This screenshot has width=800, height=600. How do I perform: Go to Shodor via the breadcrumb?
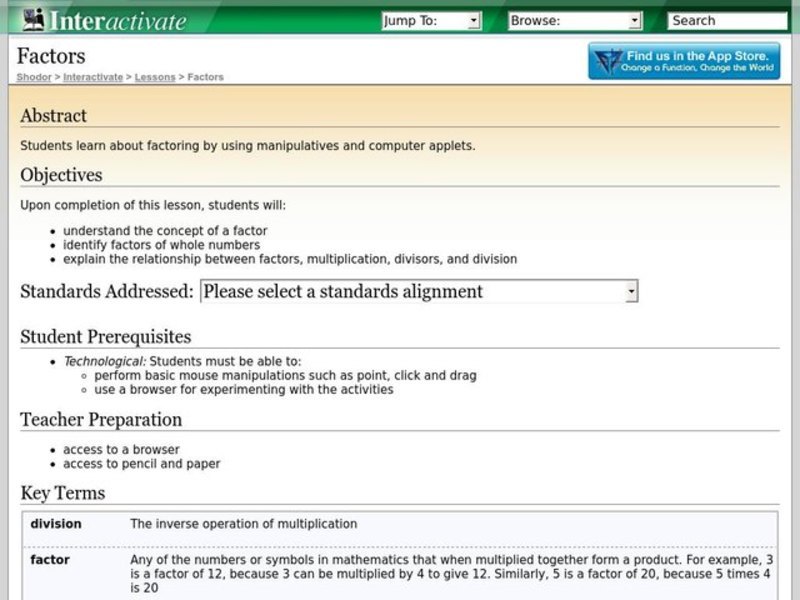point(35,77)
